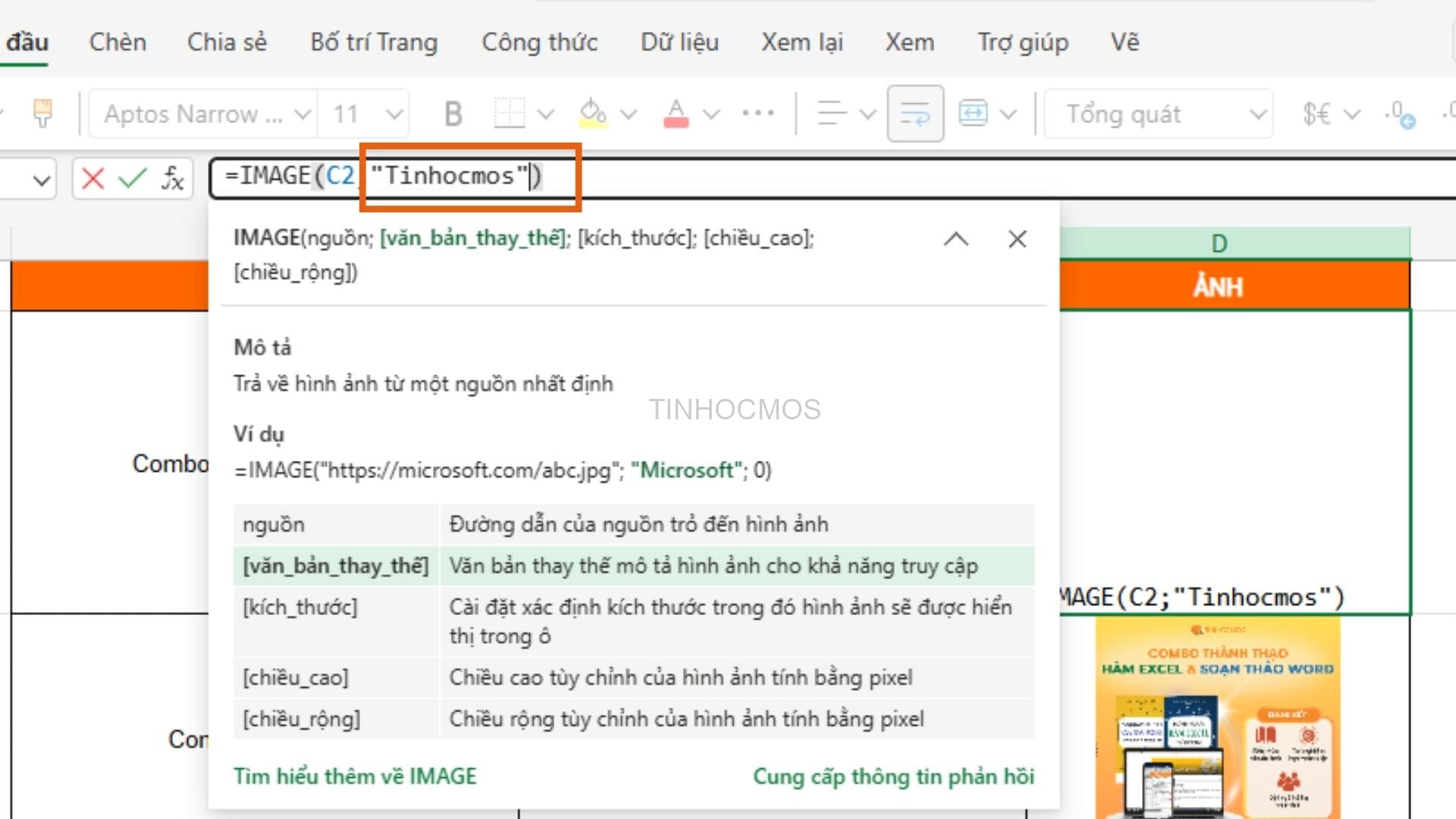Open the Trợ giúp tab
The height and width of the screenshot is (819, 1456).
point(1022,42)
